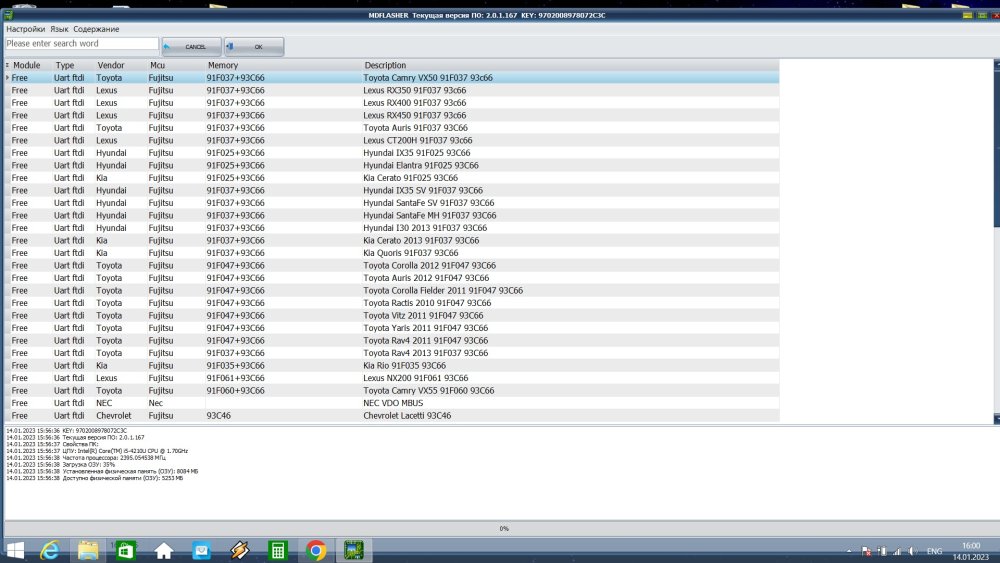Open the Содержание menu
The width and height of the screenshot is (1000, 563).
pyautogui.click(x=96, y=29)
